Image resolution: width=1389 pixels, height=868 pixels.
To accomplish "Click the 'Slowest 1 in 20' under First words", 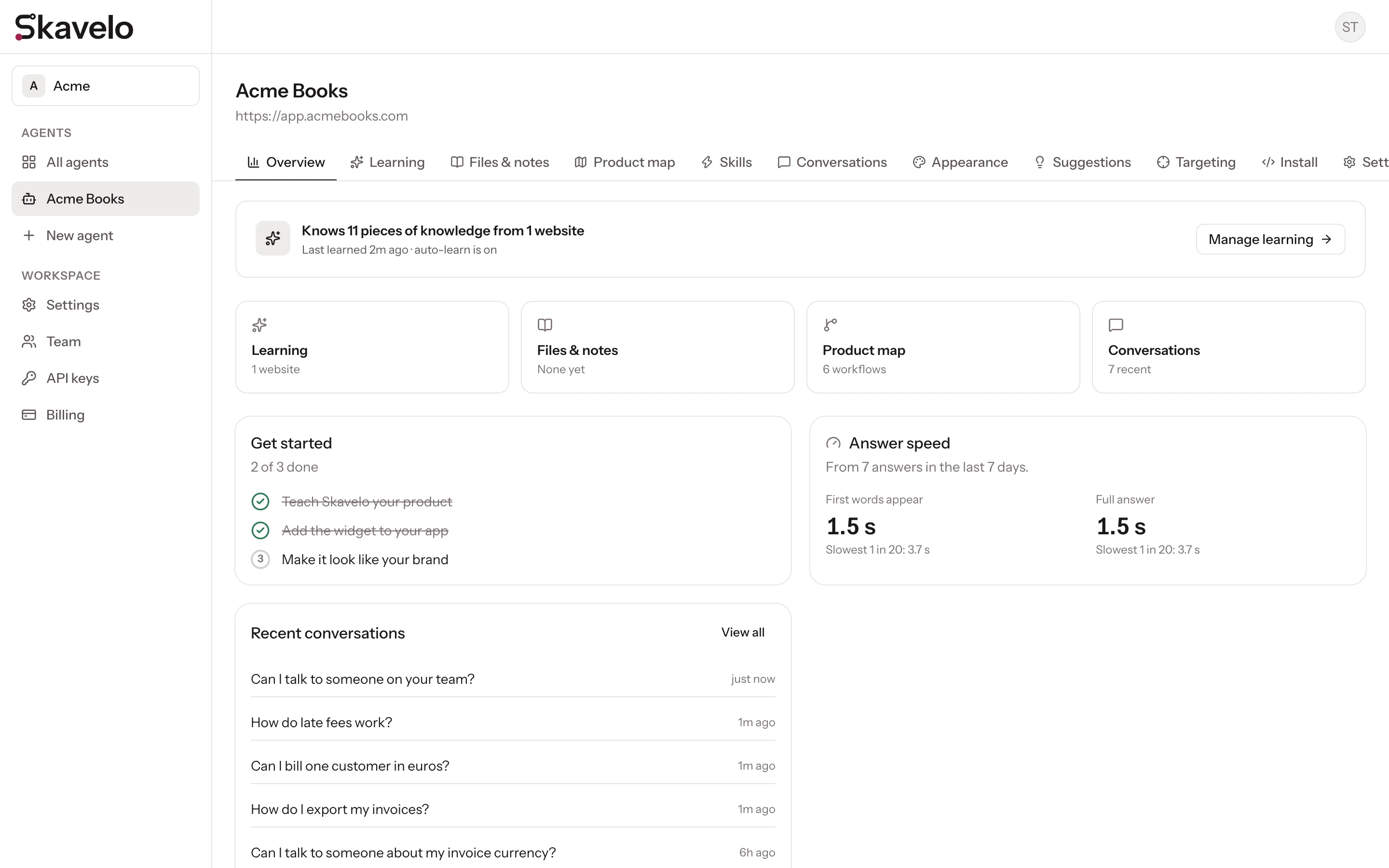I will [x=877, y=550].
